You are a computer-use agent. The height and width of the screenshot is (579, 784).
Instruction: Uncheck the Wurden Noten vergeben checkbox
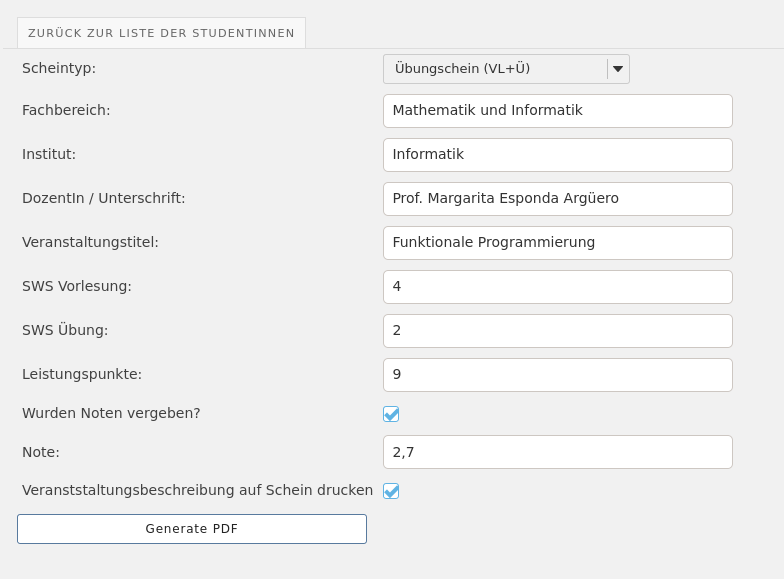point(391,414)
